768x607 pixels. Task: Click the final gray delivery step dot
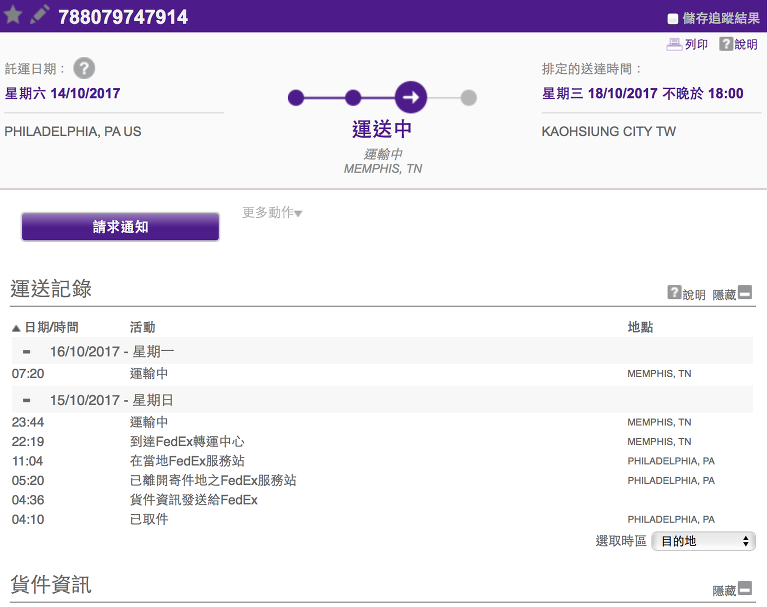469,98
